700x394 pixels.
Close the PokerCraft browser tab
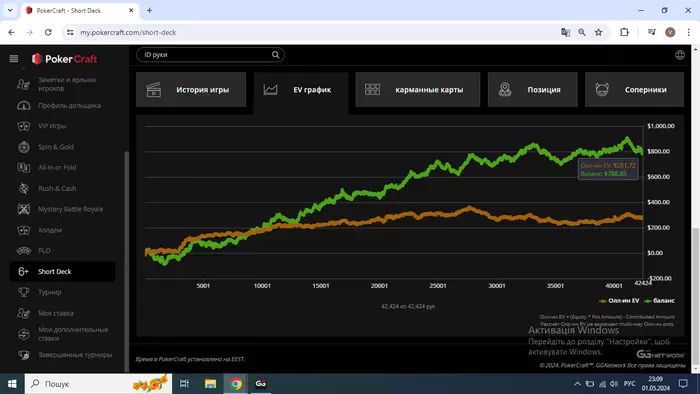[x=131, y=10]
